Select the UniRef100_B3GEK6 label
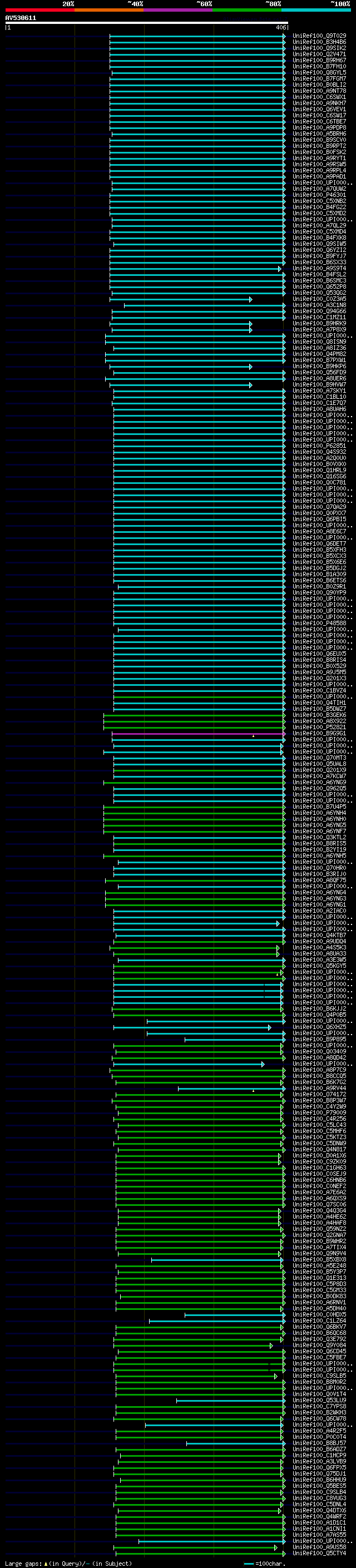Viewport: 356px width, 1568px height. tap(319, 715)
